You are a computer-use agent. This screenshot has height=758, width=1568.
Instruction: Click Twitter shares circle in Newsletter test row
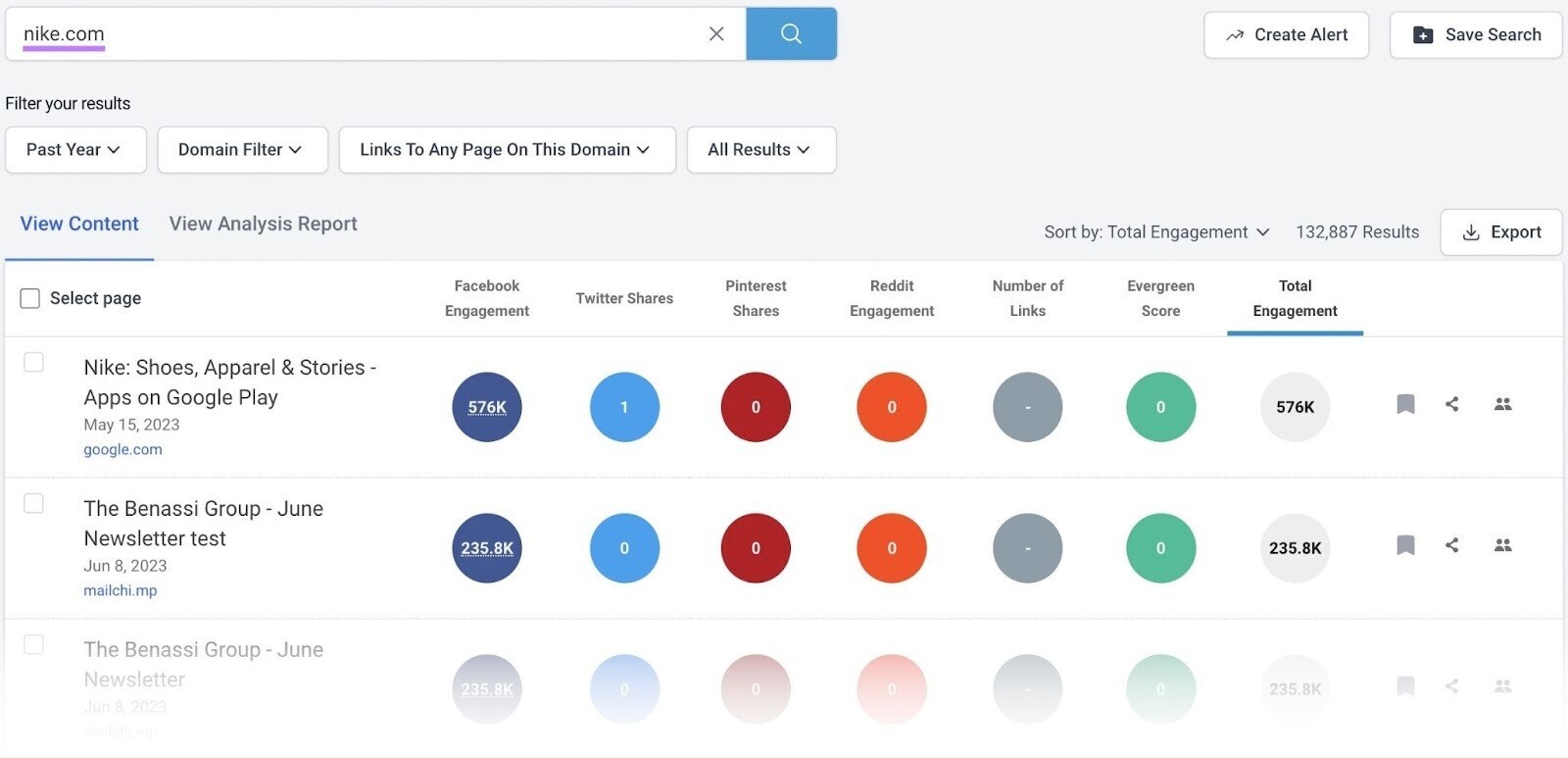click(x=624, y=548)
